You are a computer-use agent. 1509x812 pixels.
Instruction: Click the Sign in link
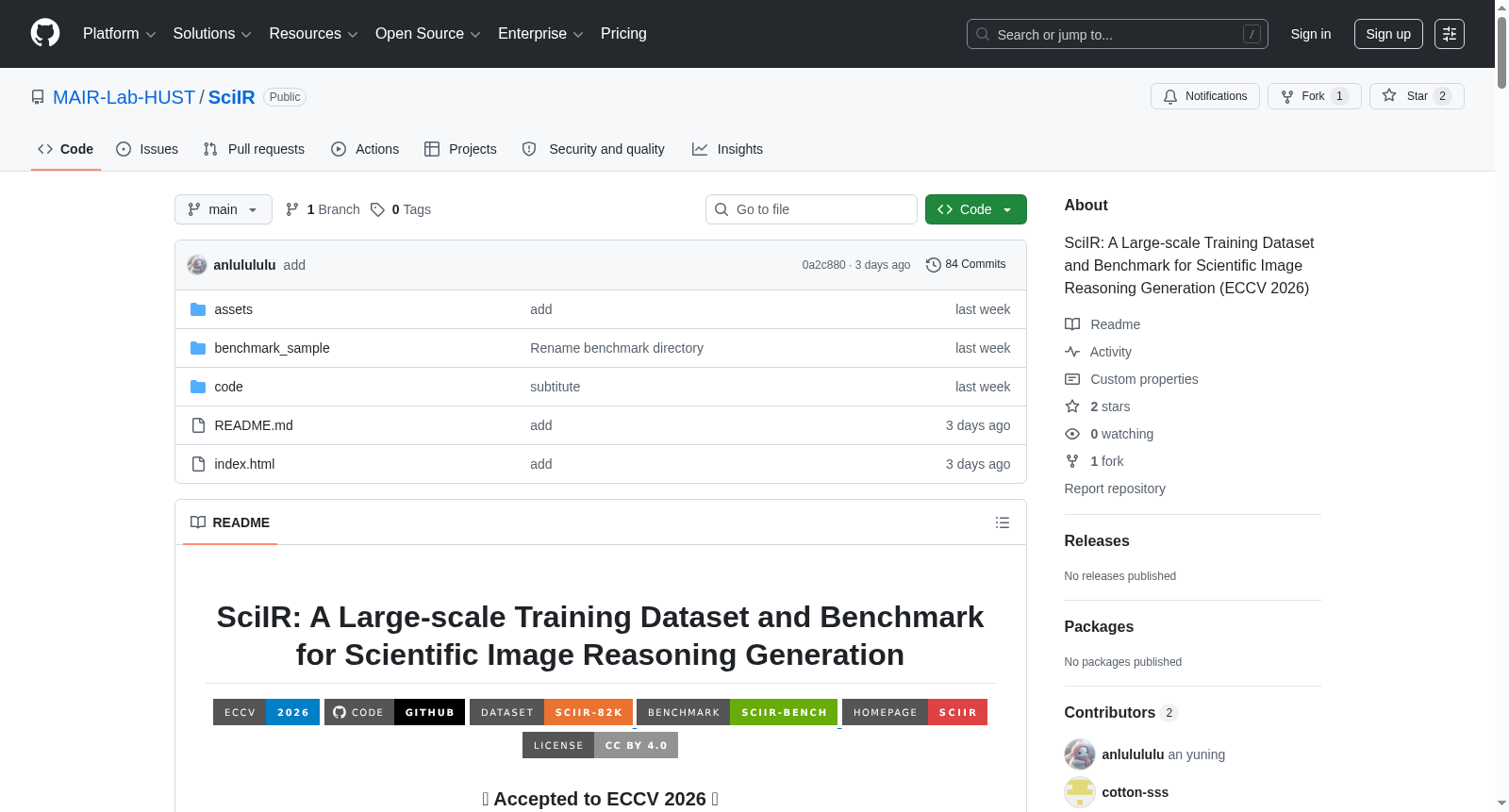(1311, 34)
